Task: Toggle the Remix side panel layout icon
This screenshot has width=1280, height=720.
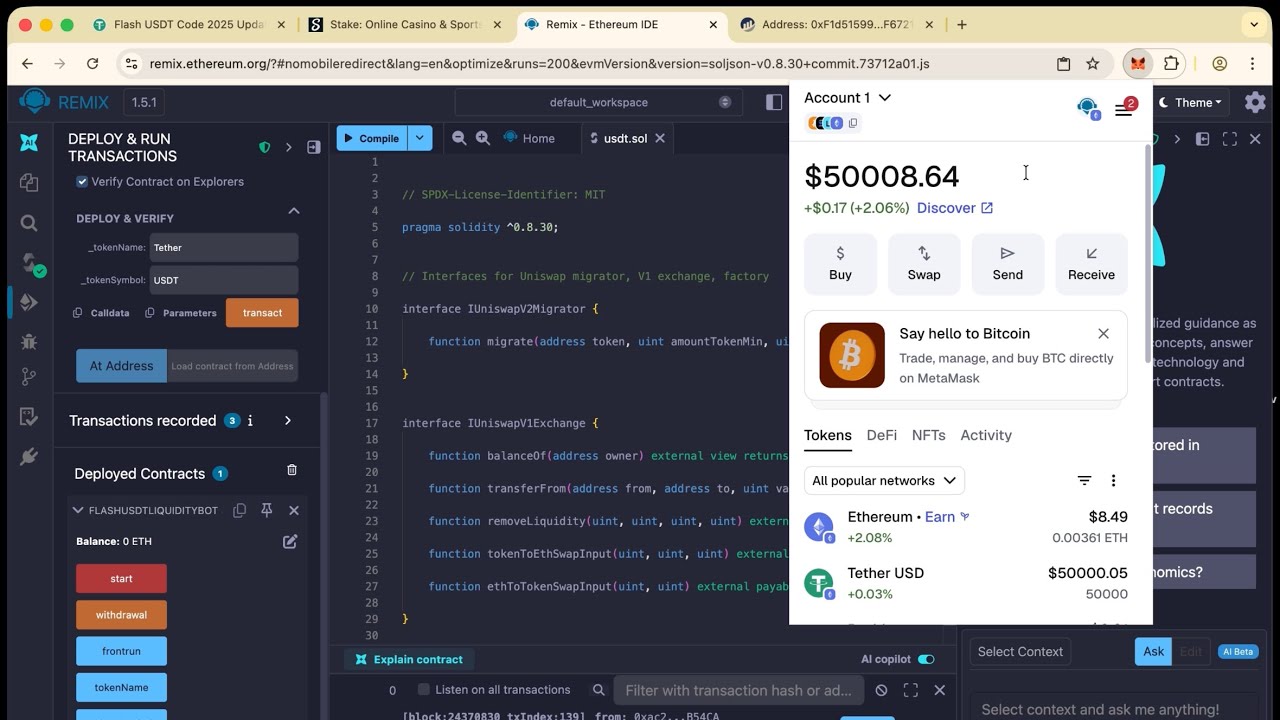Action: 774,102
